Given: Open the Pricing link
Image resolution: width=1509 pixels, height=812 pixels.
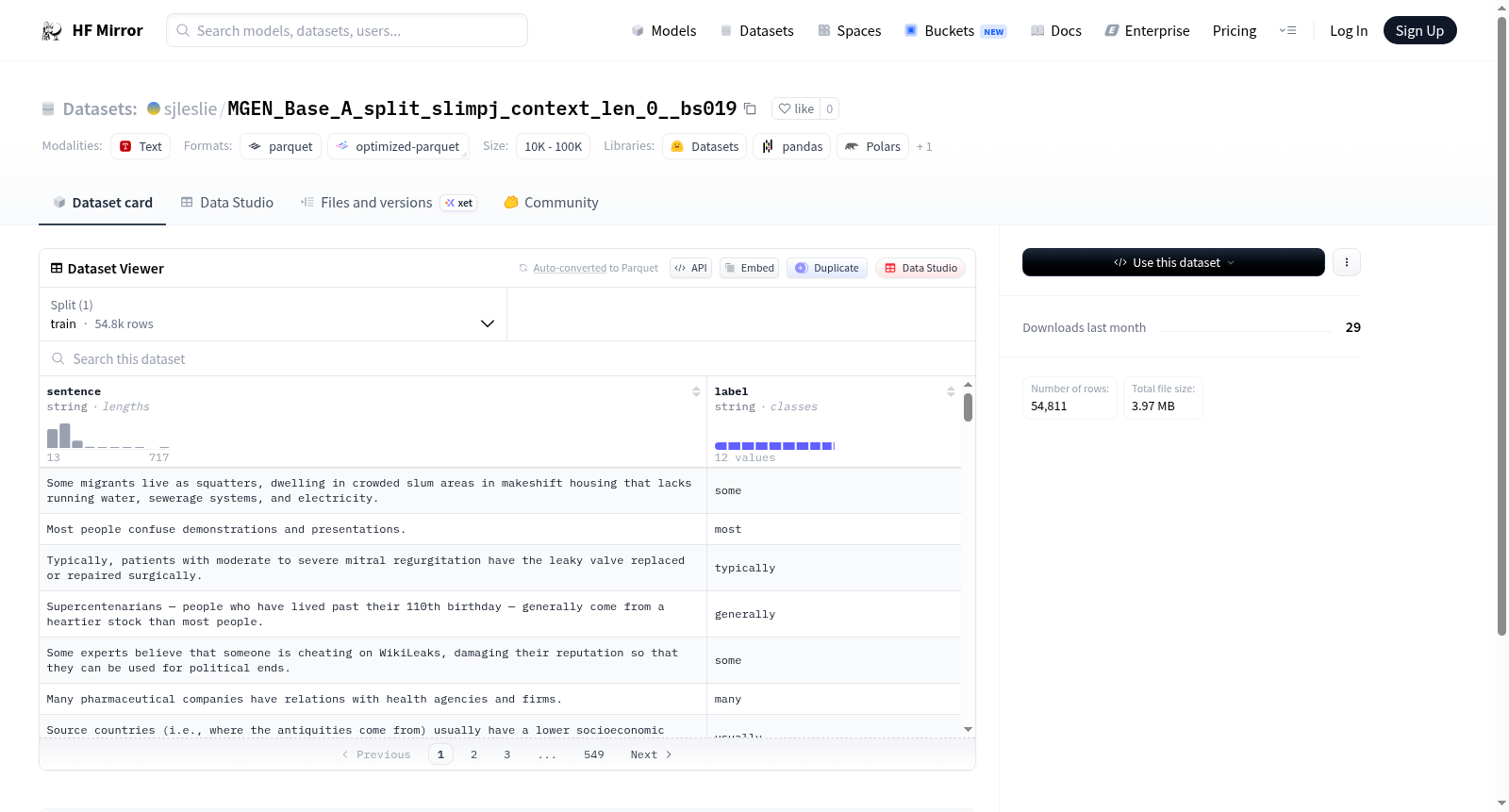Looking at the screenshot, I should click(x=1235, y=30).
